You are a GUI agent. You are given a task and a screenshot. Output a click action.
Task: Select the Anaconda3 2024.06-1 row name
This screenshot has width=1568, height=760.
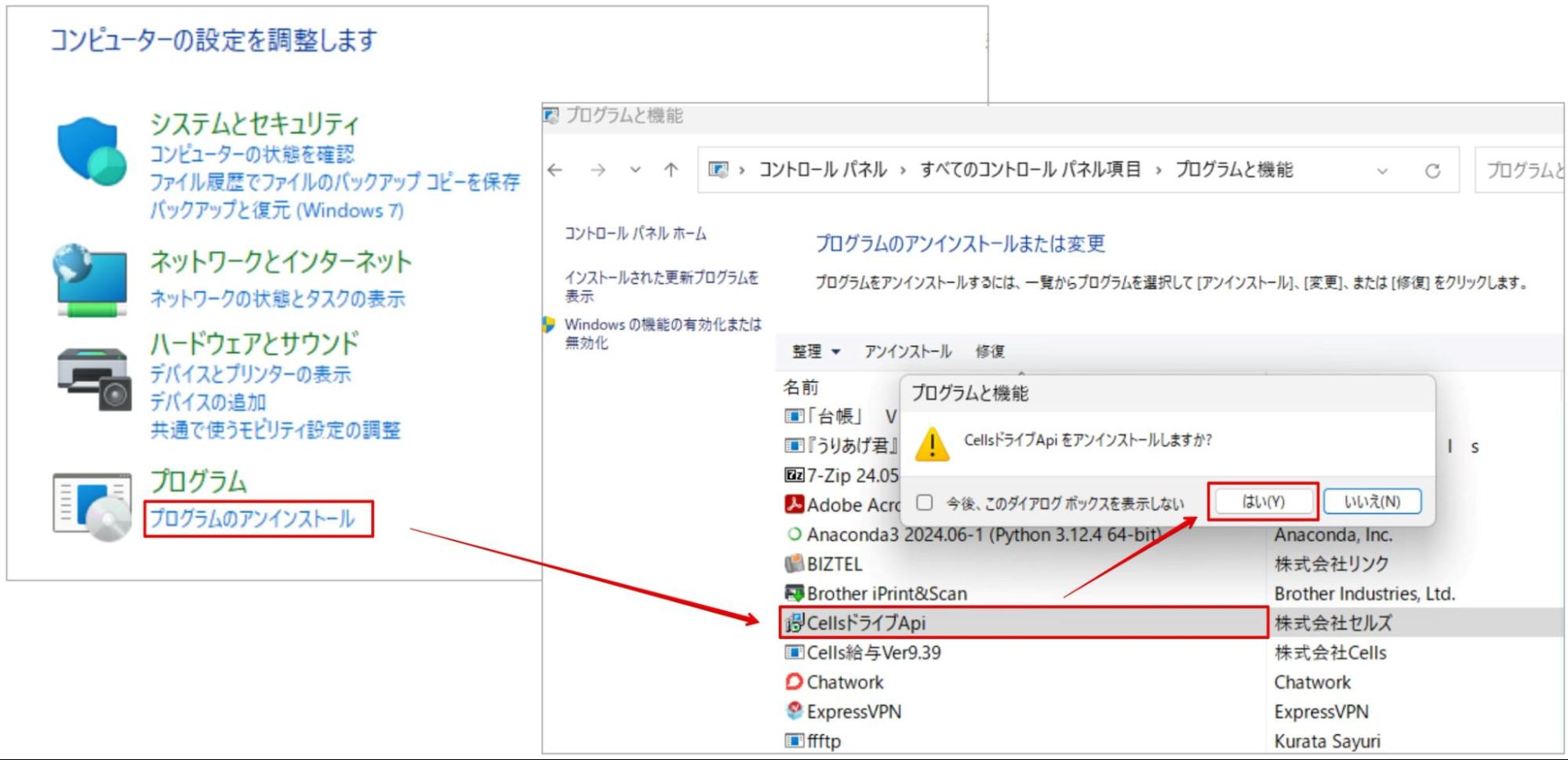pyautogui.click(x=984, y=534)
